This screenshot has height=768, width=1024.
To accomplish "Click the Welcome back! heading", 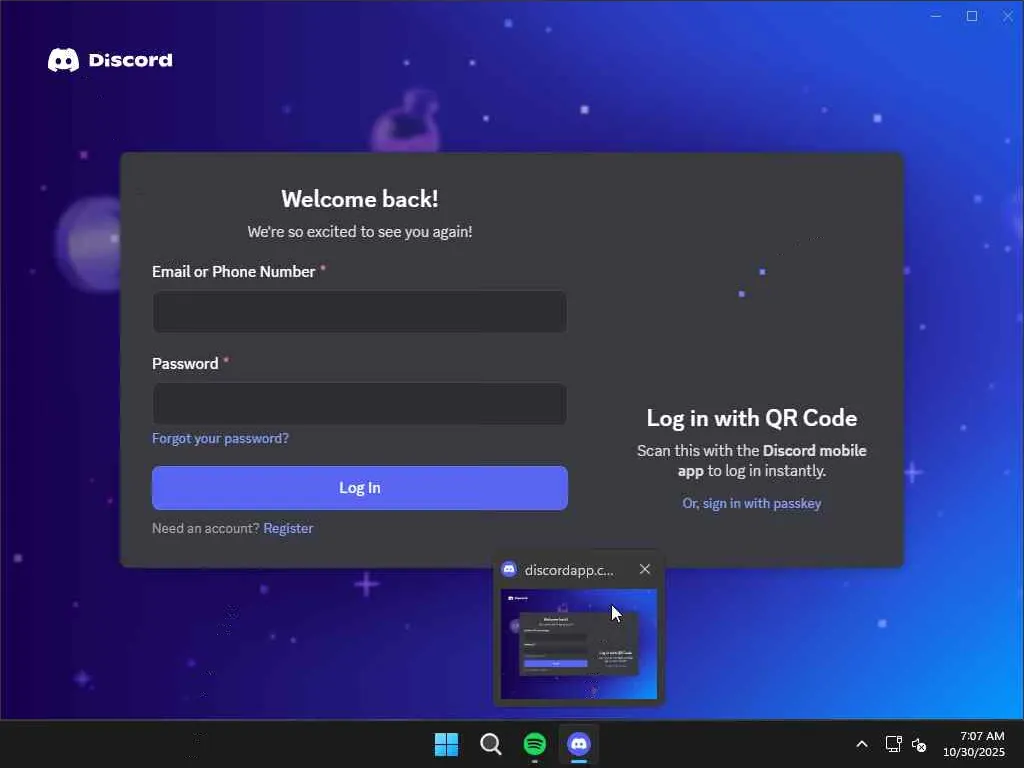I will [360, 199].
